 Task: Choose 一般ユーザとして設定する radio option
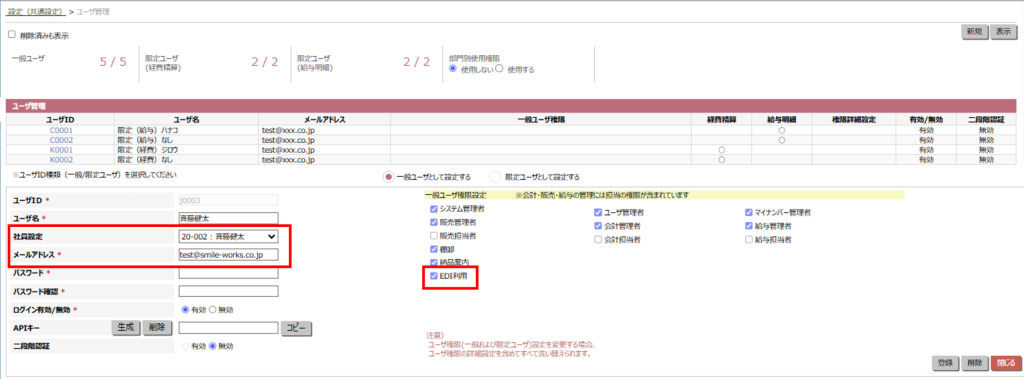[x=389, y=176]
